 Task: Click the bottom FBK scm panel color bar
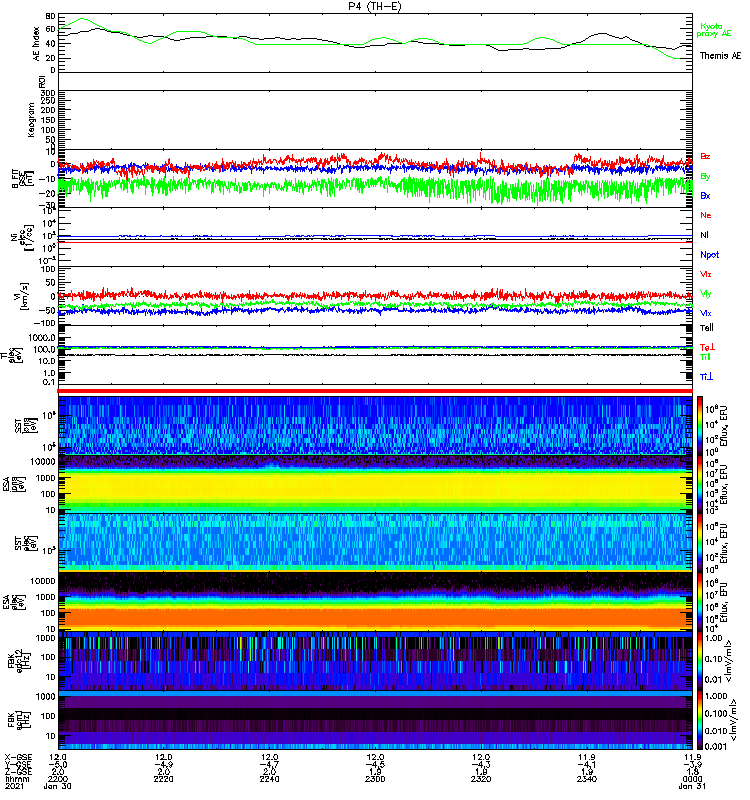pos(699,719)
